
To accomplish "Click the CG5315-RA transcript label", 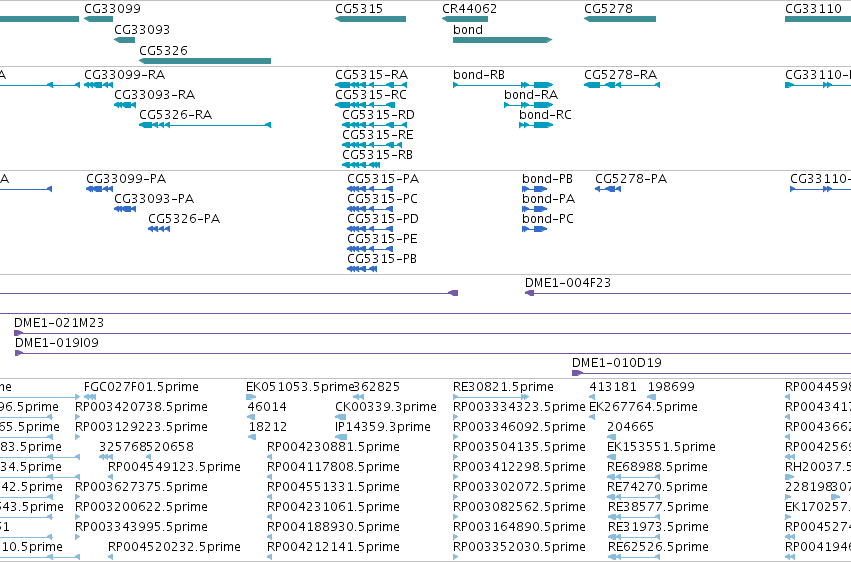I will [371, 74].
